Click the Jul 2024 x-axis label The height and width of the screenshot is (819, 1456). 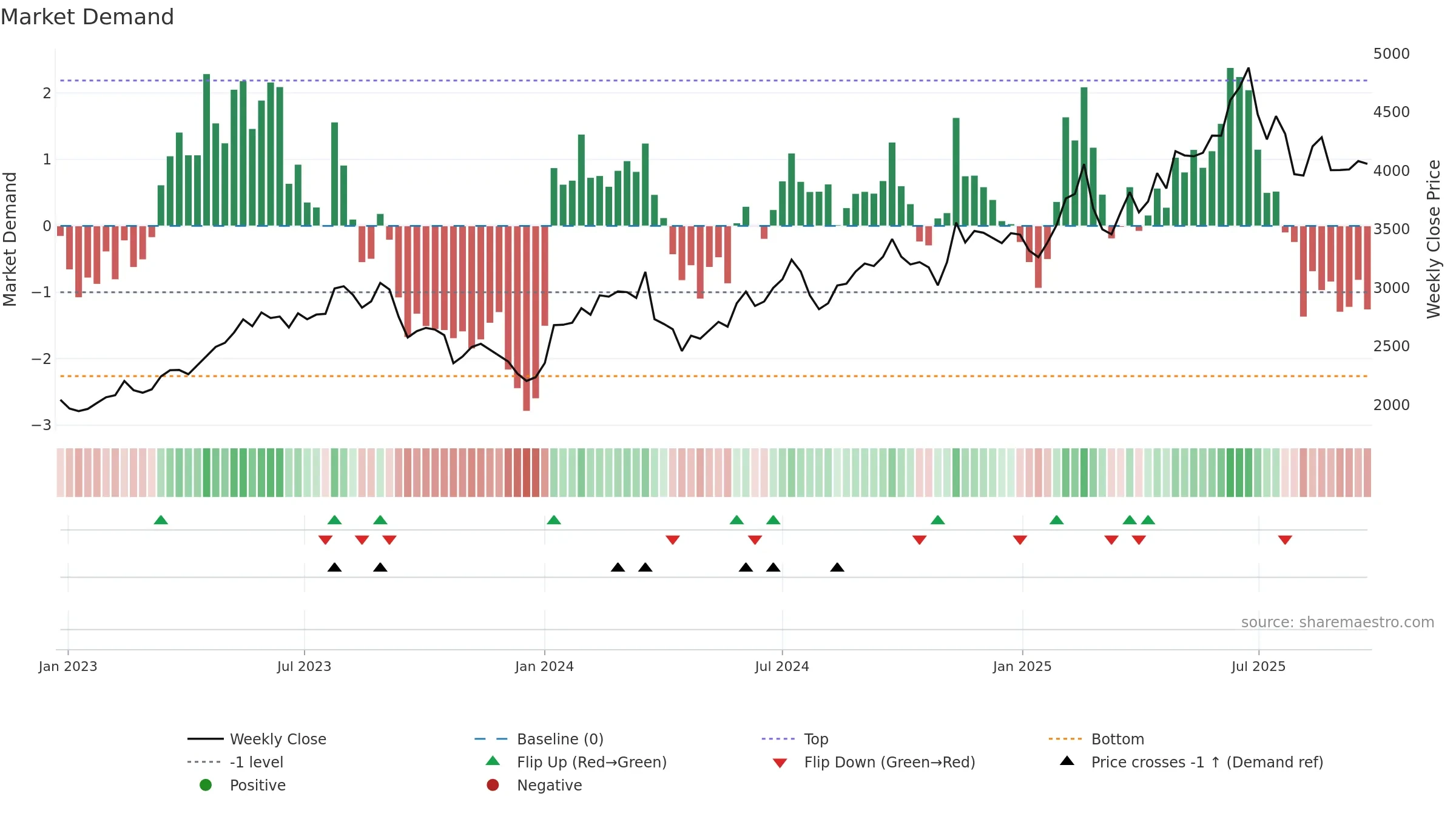point(782,666)
